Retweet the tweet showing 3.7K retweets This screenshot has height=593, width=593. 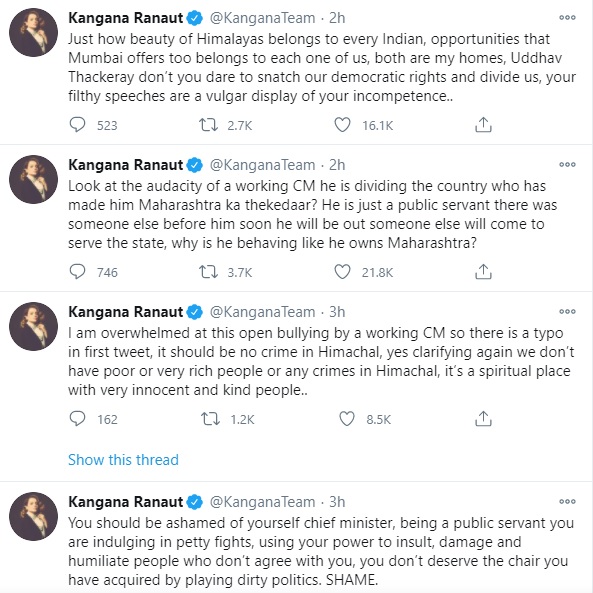click(208, 272)
